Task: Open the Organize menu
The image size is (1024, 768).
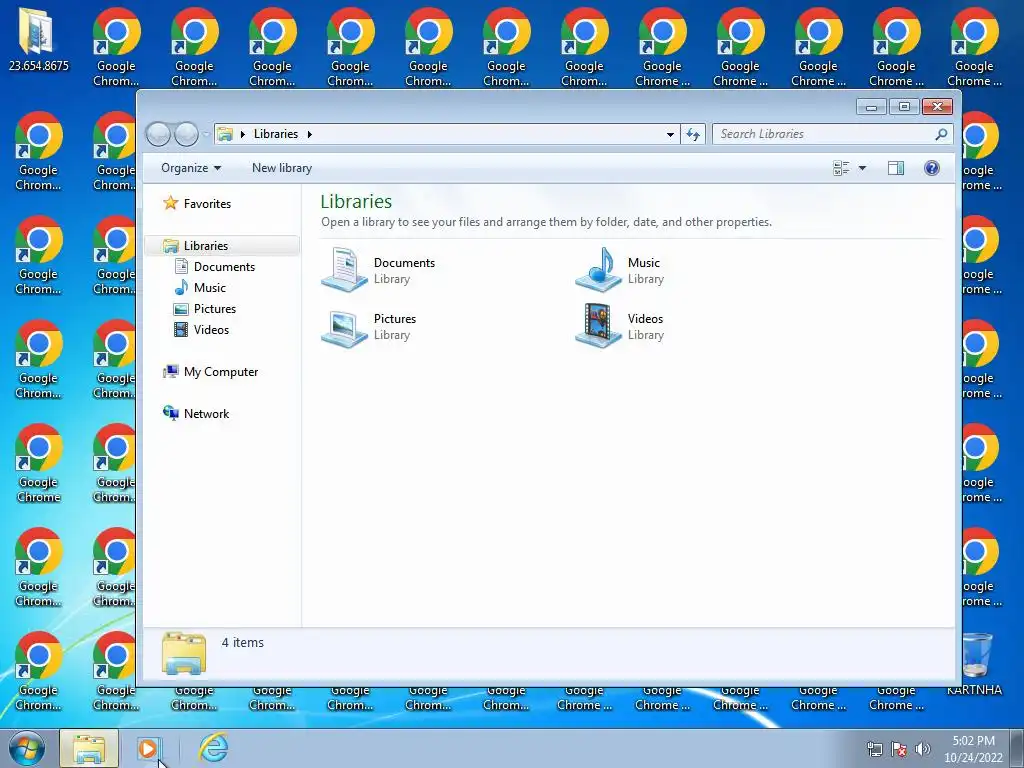Action: (x=191, y=168)
